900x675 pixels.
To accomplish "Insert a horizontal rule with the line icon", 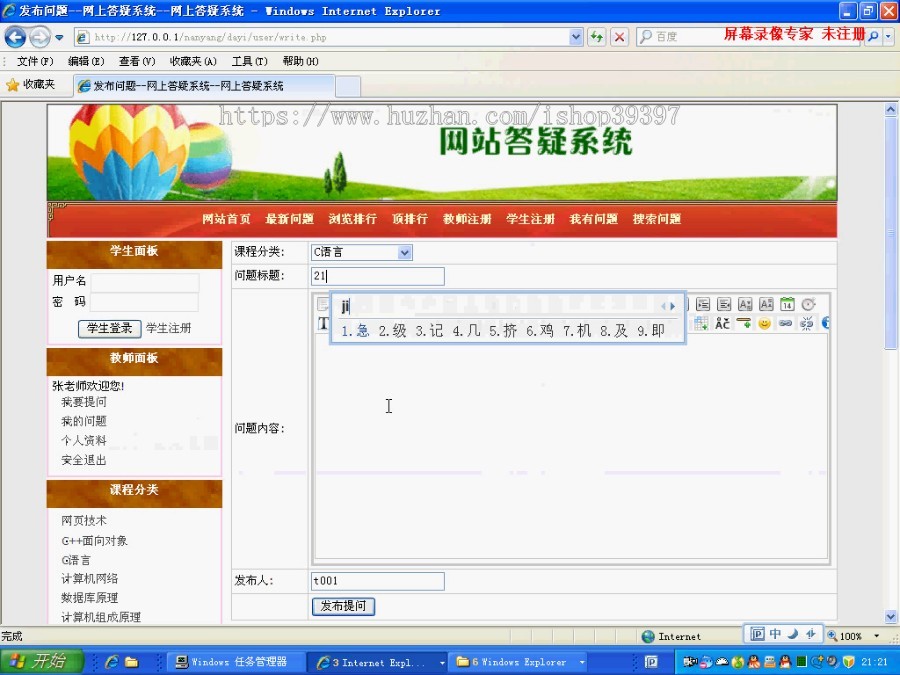I will [744, 324].
